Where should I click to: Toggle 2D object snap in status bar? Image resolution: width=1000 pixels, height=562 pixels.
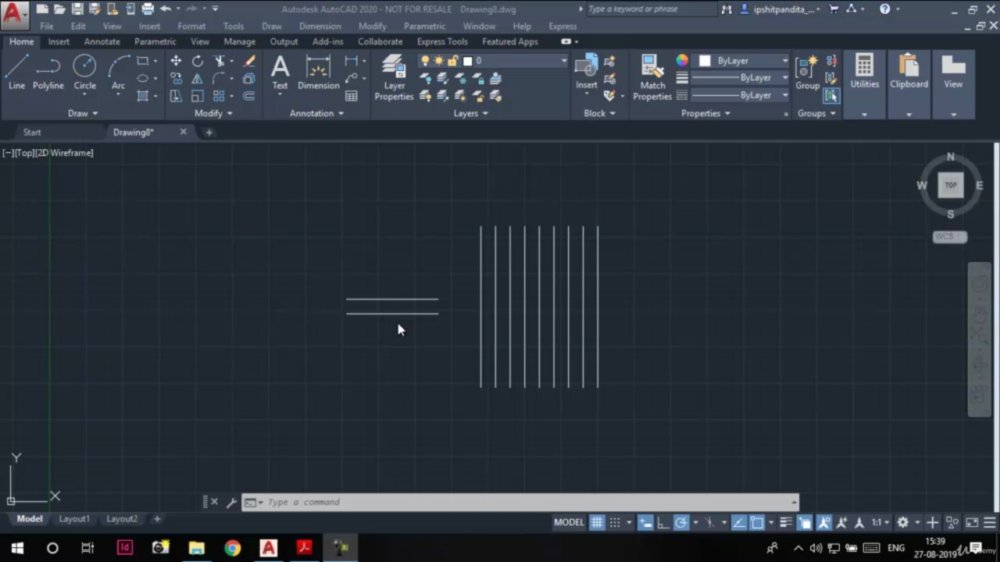click(x=757, y=522)
